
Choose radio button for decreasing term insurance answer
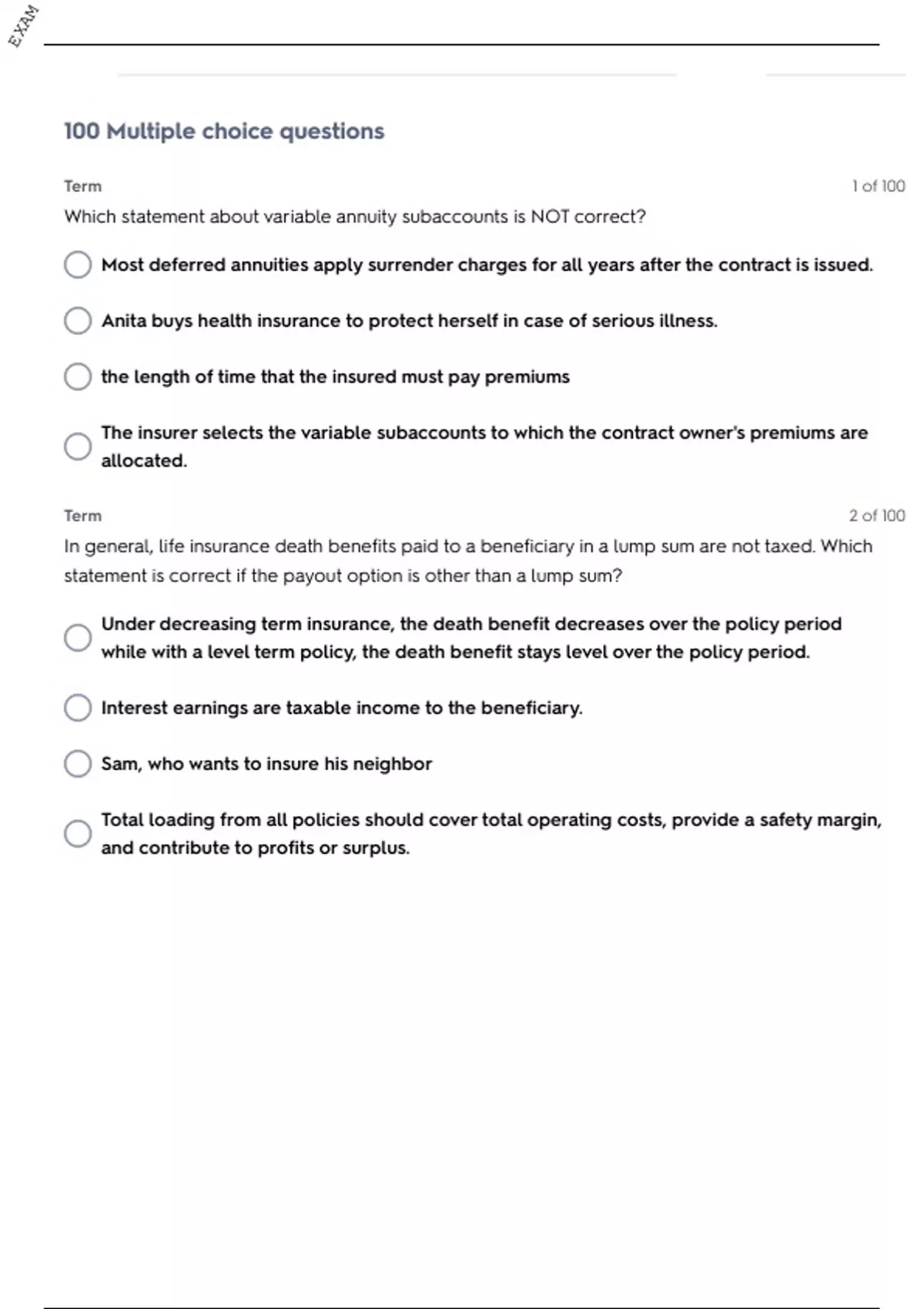[x=78, y=638]
